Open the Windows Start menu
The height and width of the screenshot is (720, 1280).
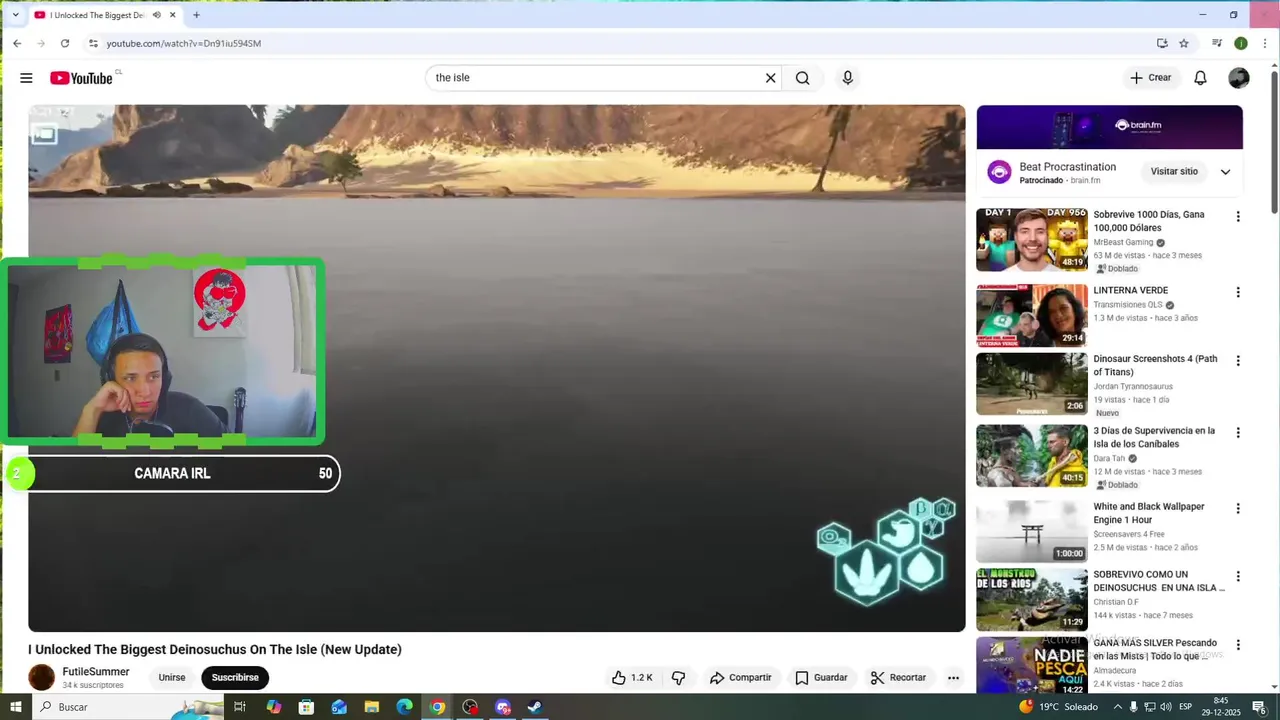(15, 707)
